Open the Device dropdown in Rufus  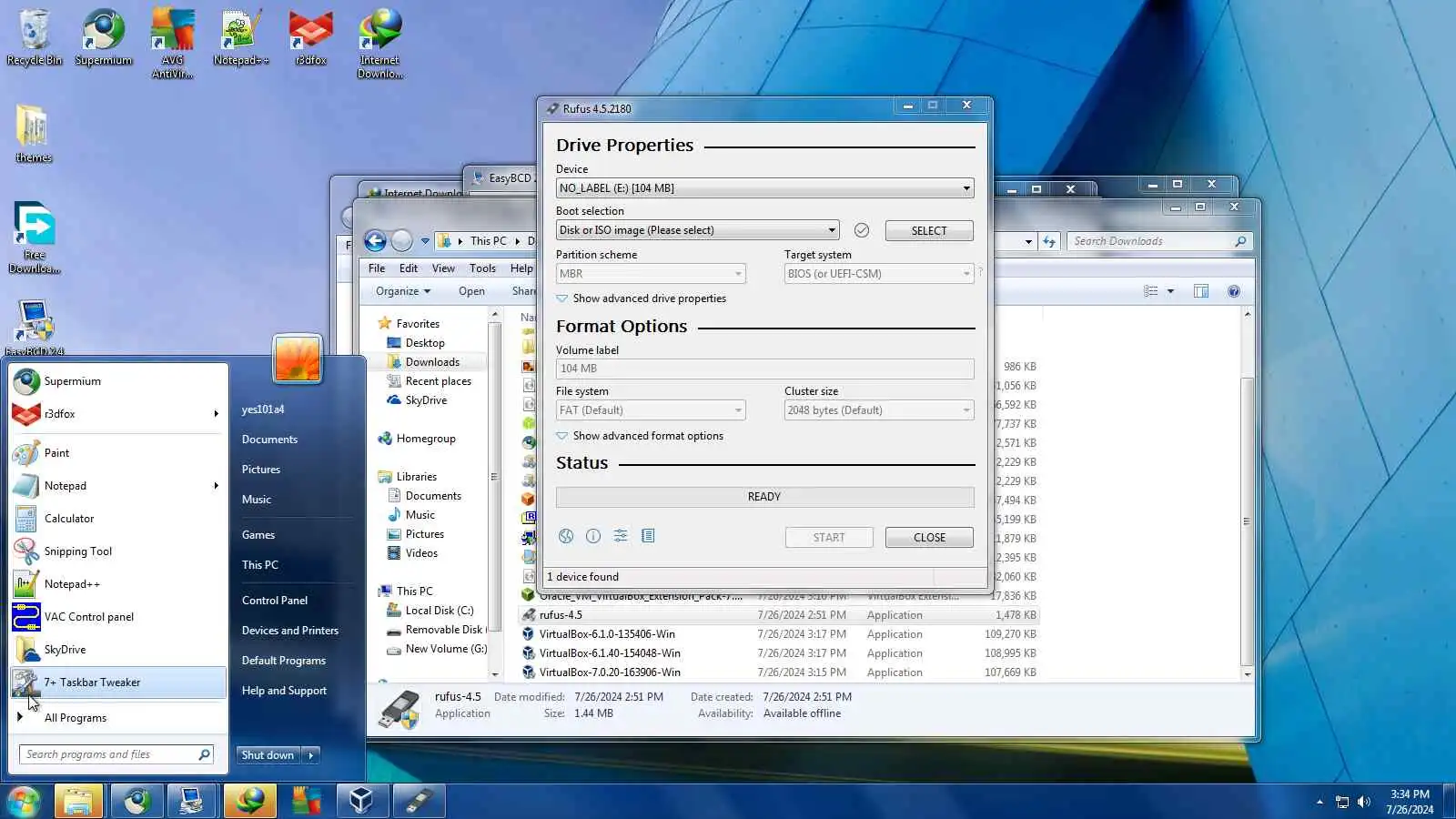coord(764,188)
